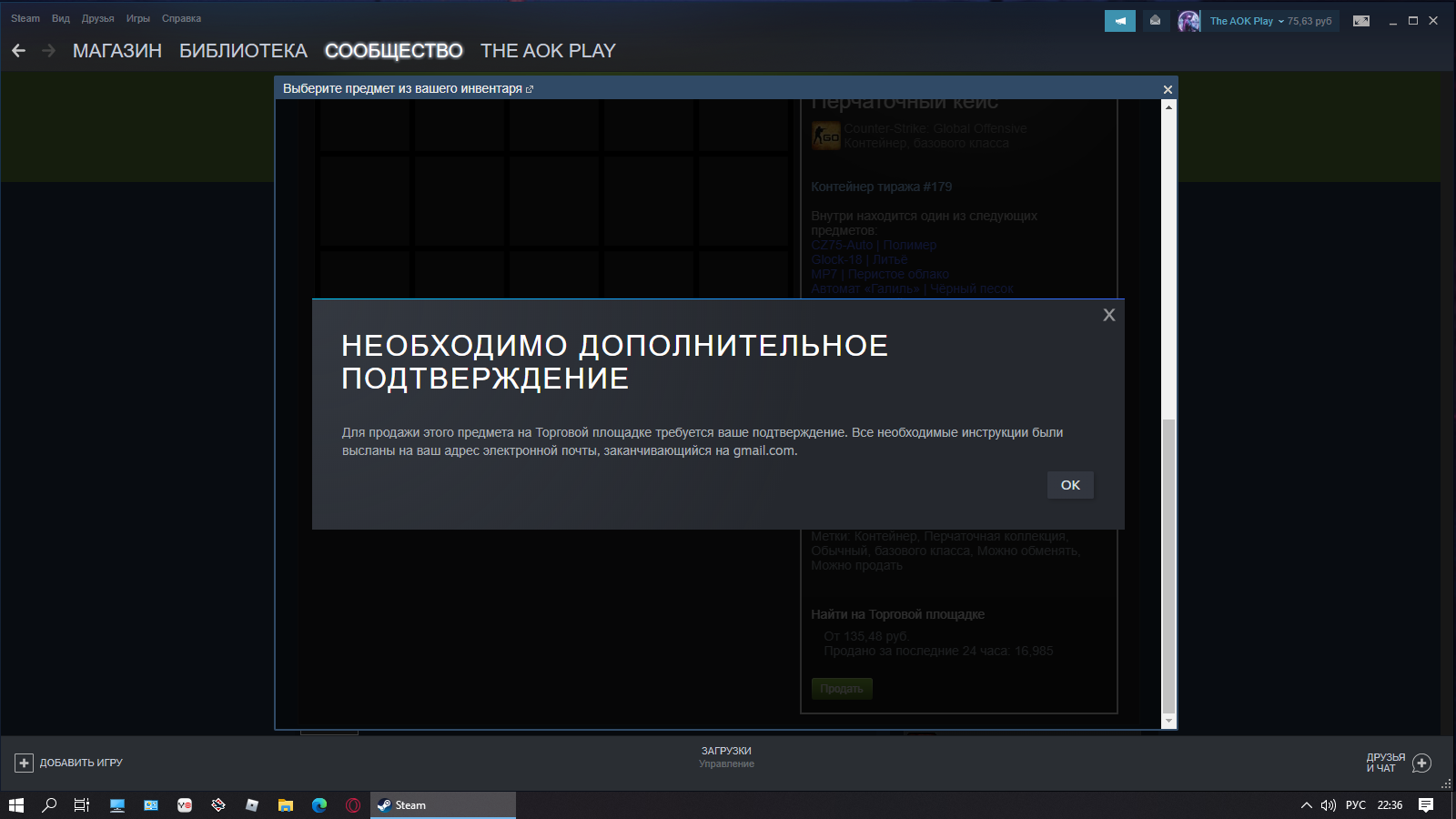The image size is (1456, 819).
Task: Click the Counter-Strike game icon
Action: (x=826, y=136)
